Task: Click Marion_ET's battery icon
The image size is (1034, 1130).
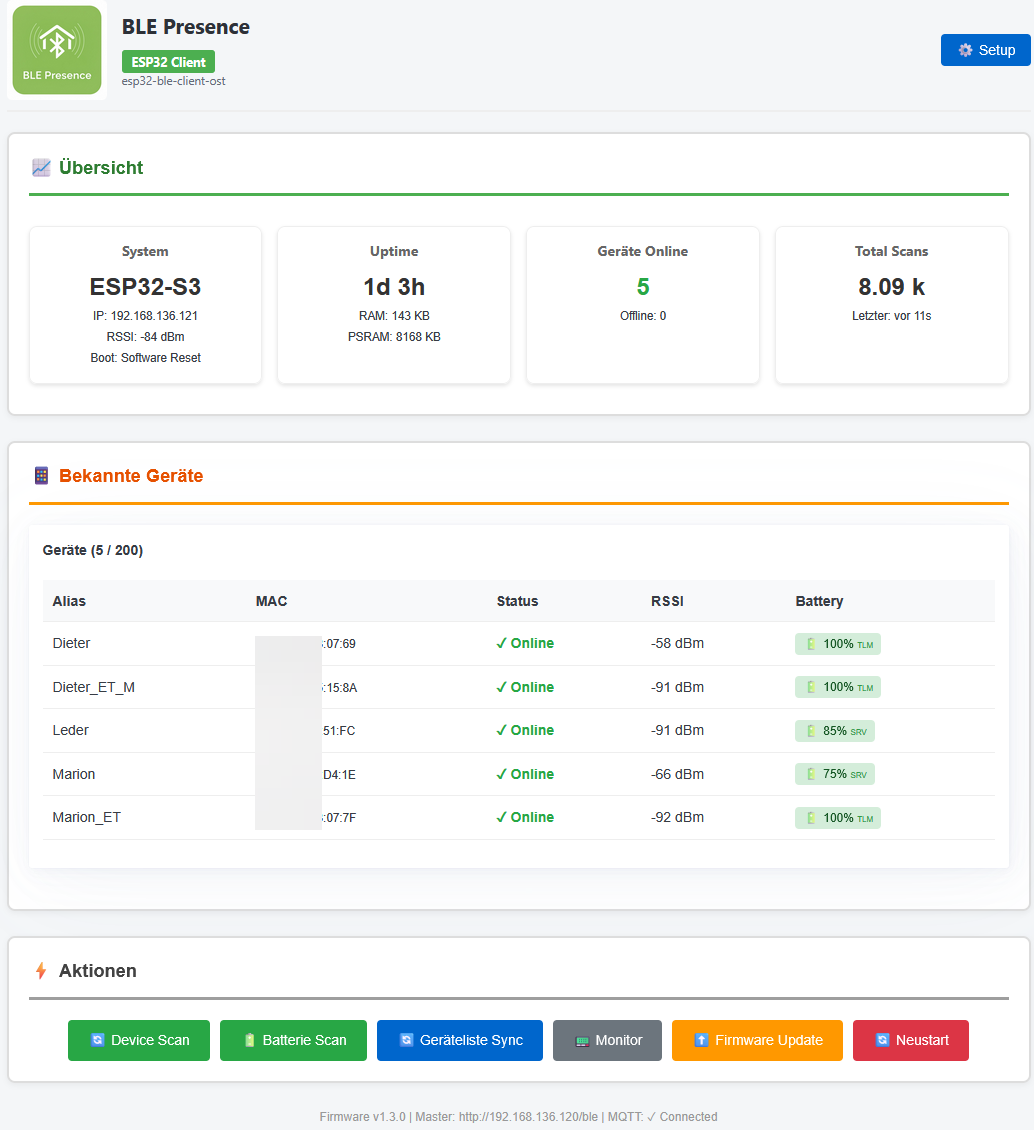Action: tap(811, 818)
